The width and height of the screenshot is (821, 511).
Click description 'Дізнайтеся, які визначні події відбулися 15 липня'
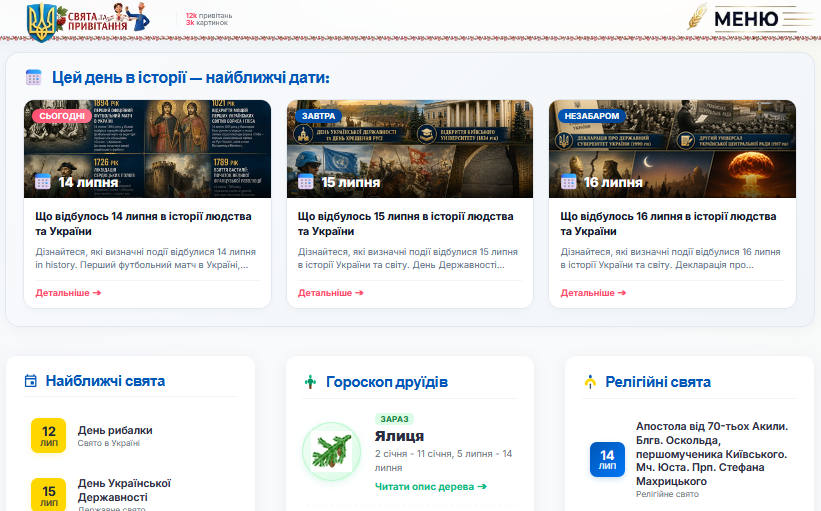pos(408,258)
